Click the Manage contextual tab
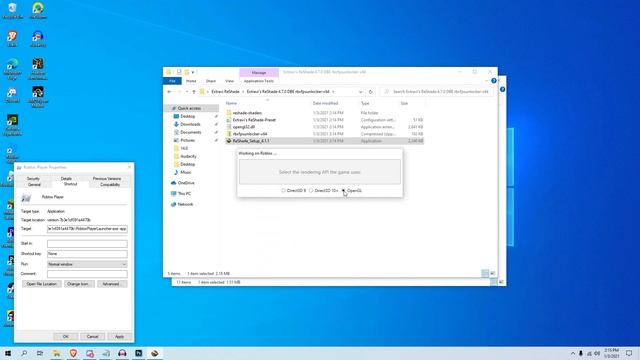The image size is (640, 360). pos(259,72)
